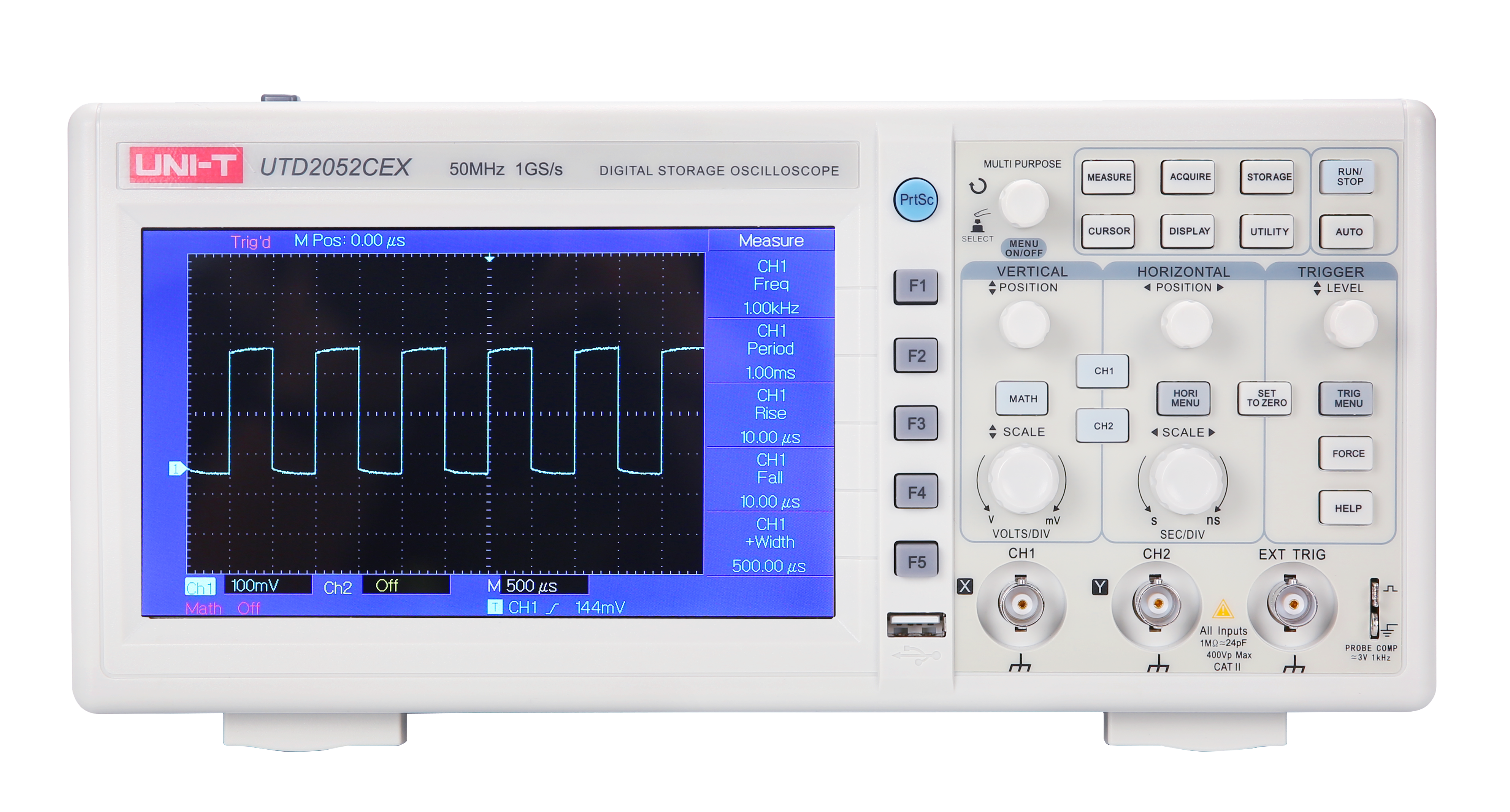This screenshot has height=812, width=1510.
Task: Toggle the CH1 channel button
Action: point(1102,371)
